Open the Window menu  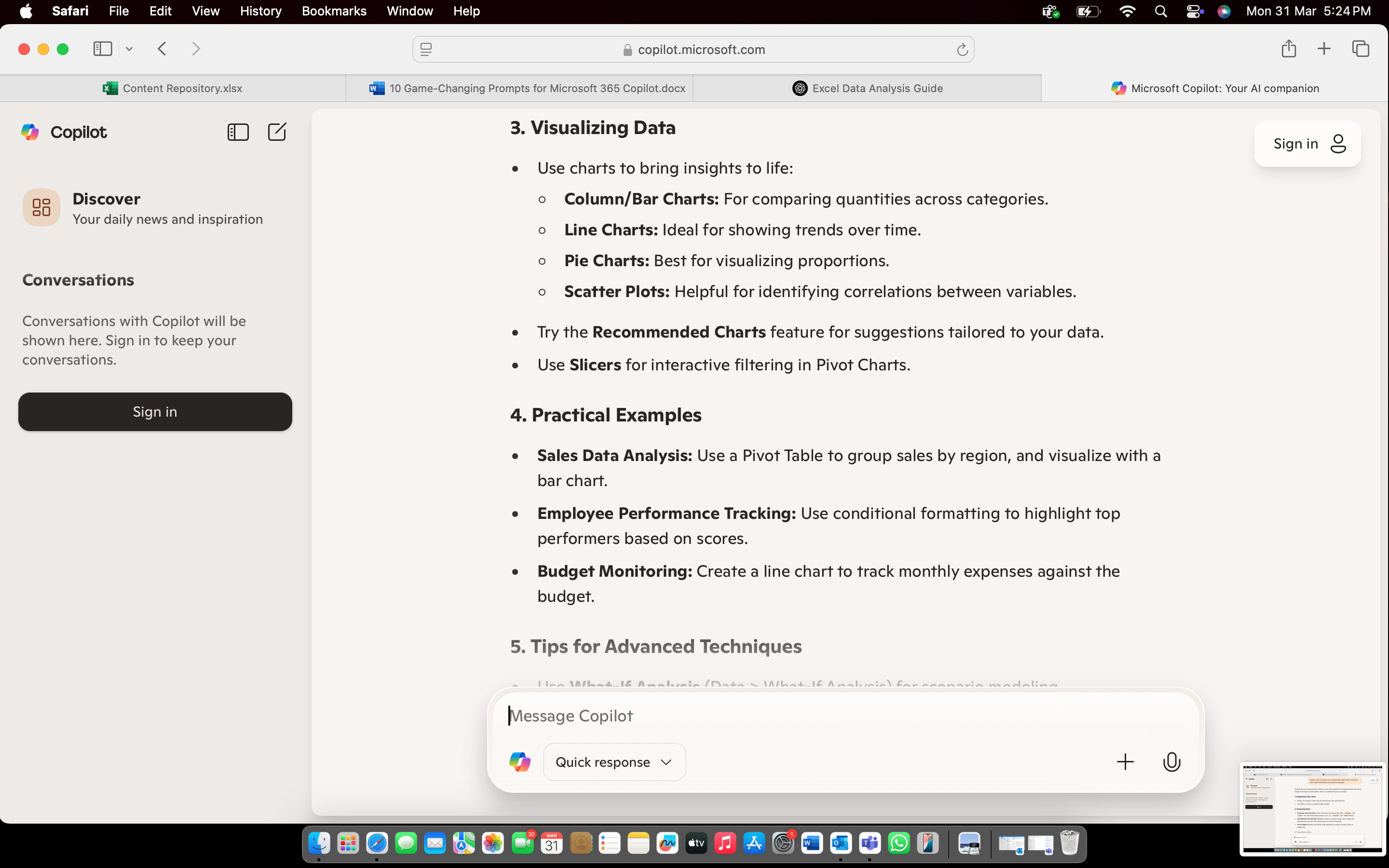pos(410,12)
